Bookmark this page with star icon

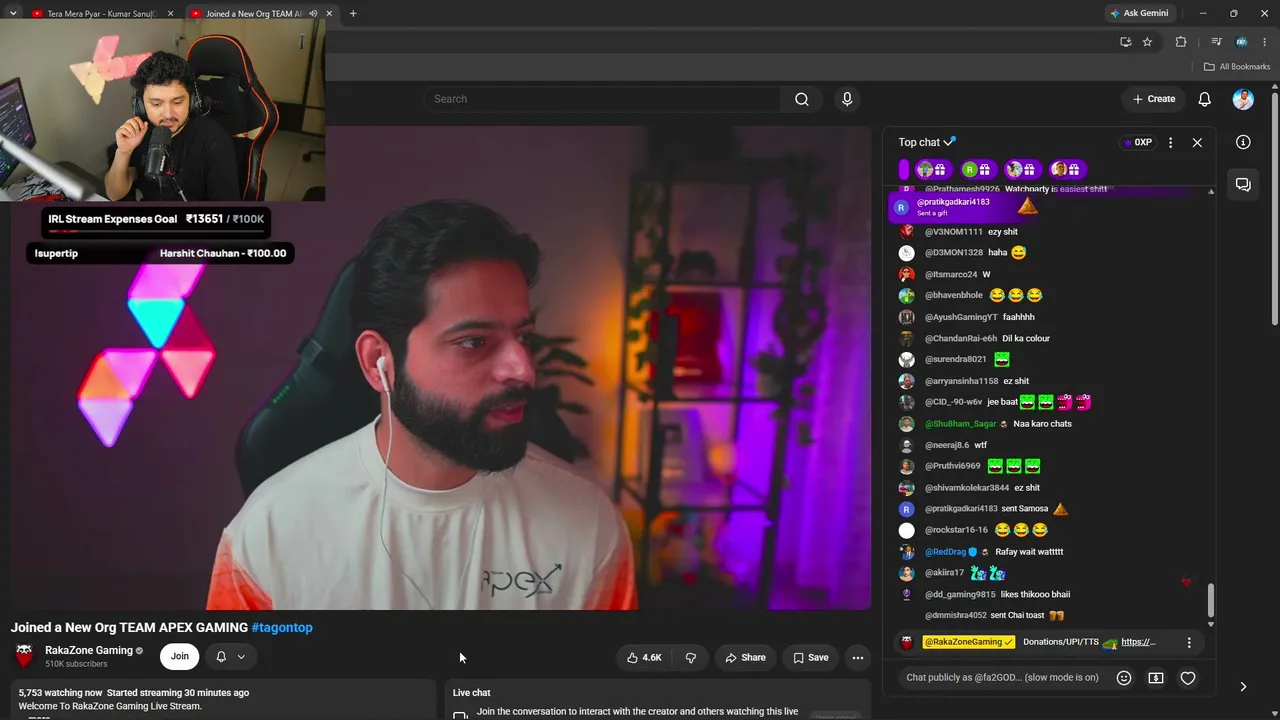(x=1147, y=42)
